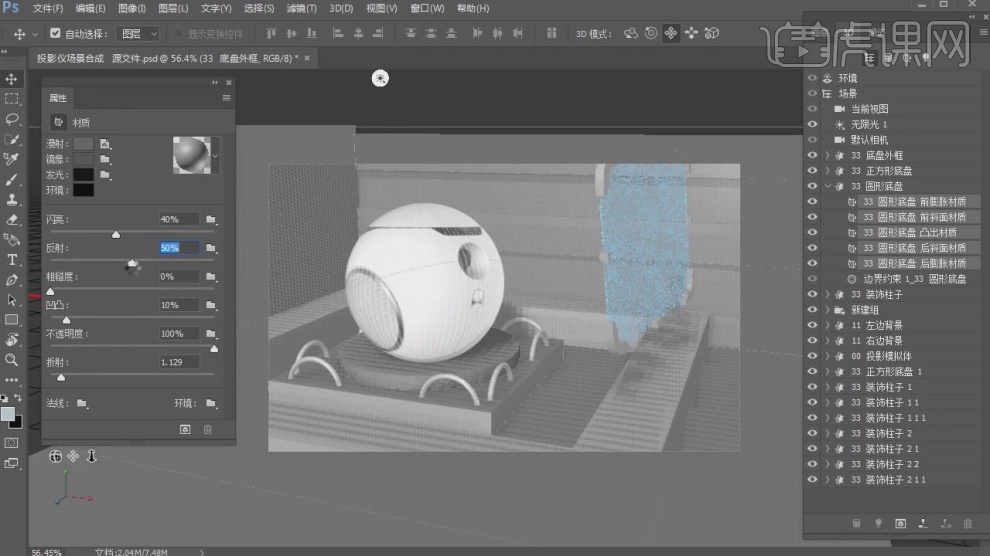Click the 闪亮 shine slider handle
The height and width of the screenshot is (556, 990).
116,235
